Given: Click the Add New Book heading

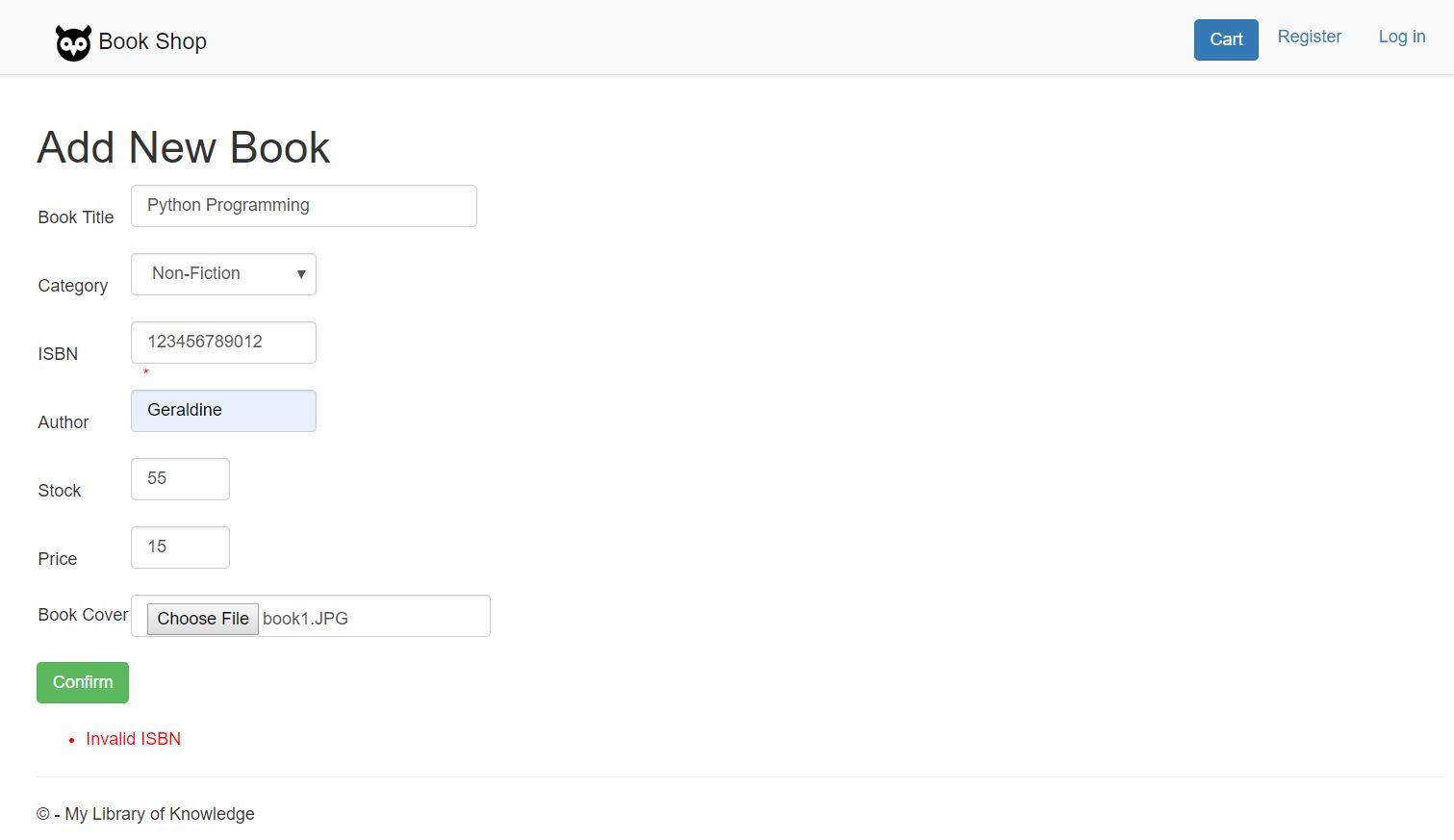Looking at the screenshot, I should click(184, 147).
